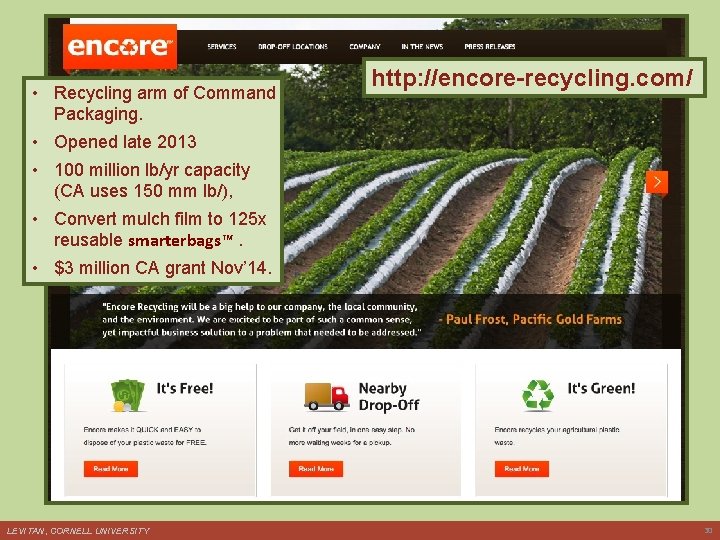
Task: Click the encore logo
Action: point(120,47)
